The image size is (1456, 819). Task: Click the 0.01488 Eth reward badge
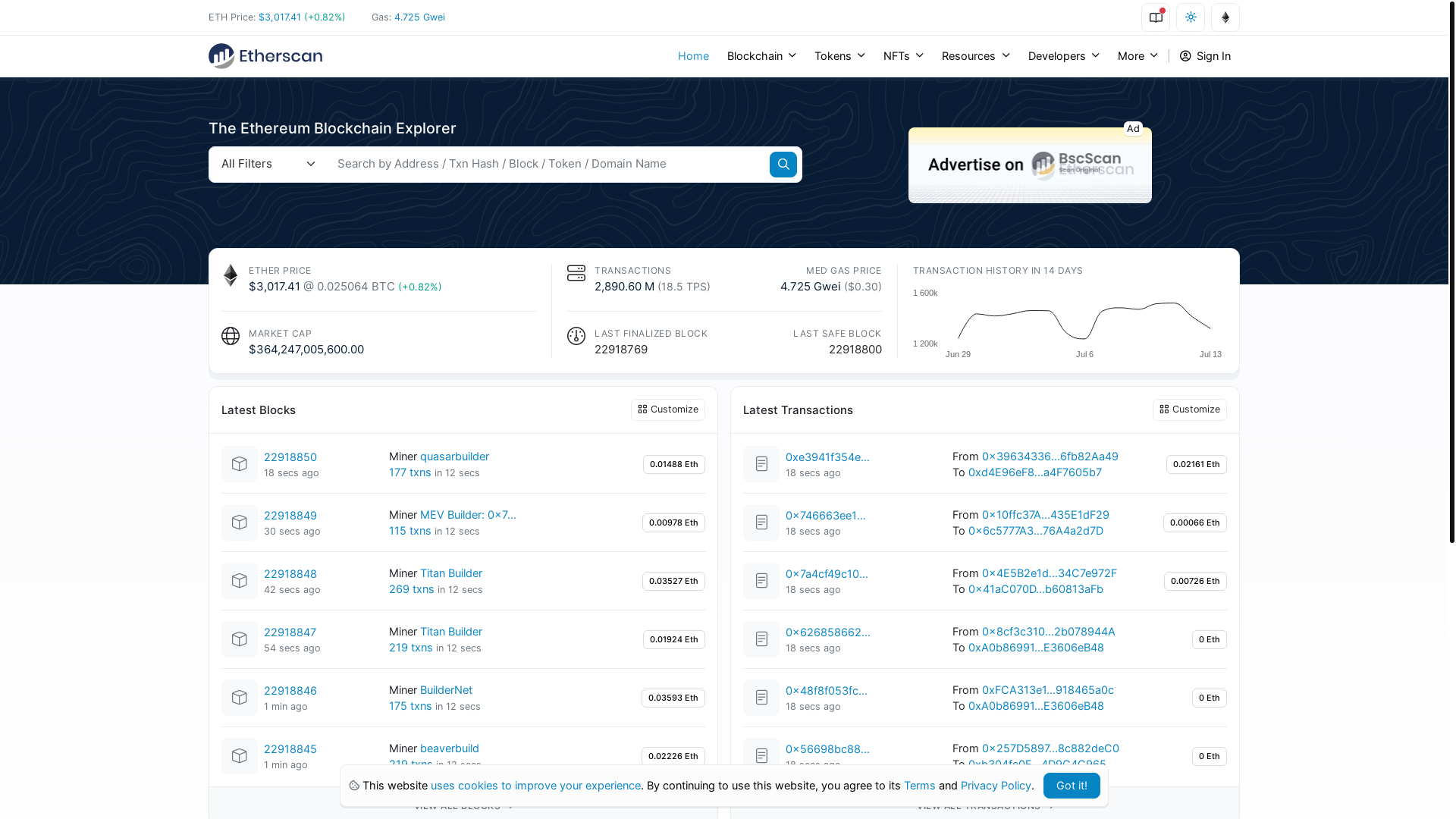674,464
